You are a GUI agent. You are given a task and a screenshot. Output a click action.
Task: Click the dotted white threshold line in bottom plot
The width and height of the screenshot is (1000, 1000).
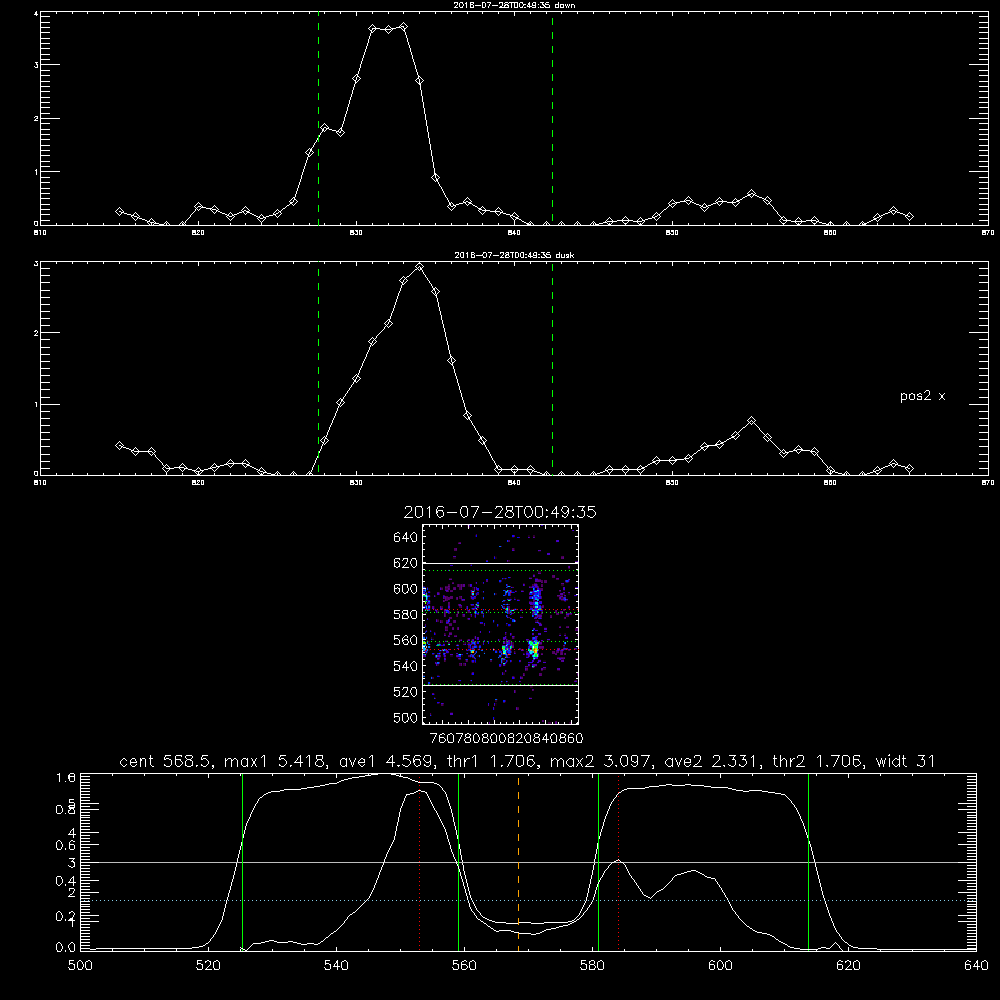(528, 901)
